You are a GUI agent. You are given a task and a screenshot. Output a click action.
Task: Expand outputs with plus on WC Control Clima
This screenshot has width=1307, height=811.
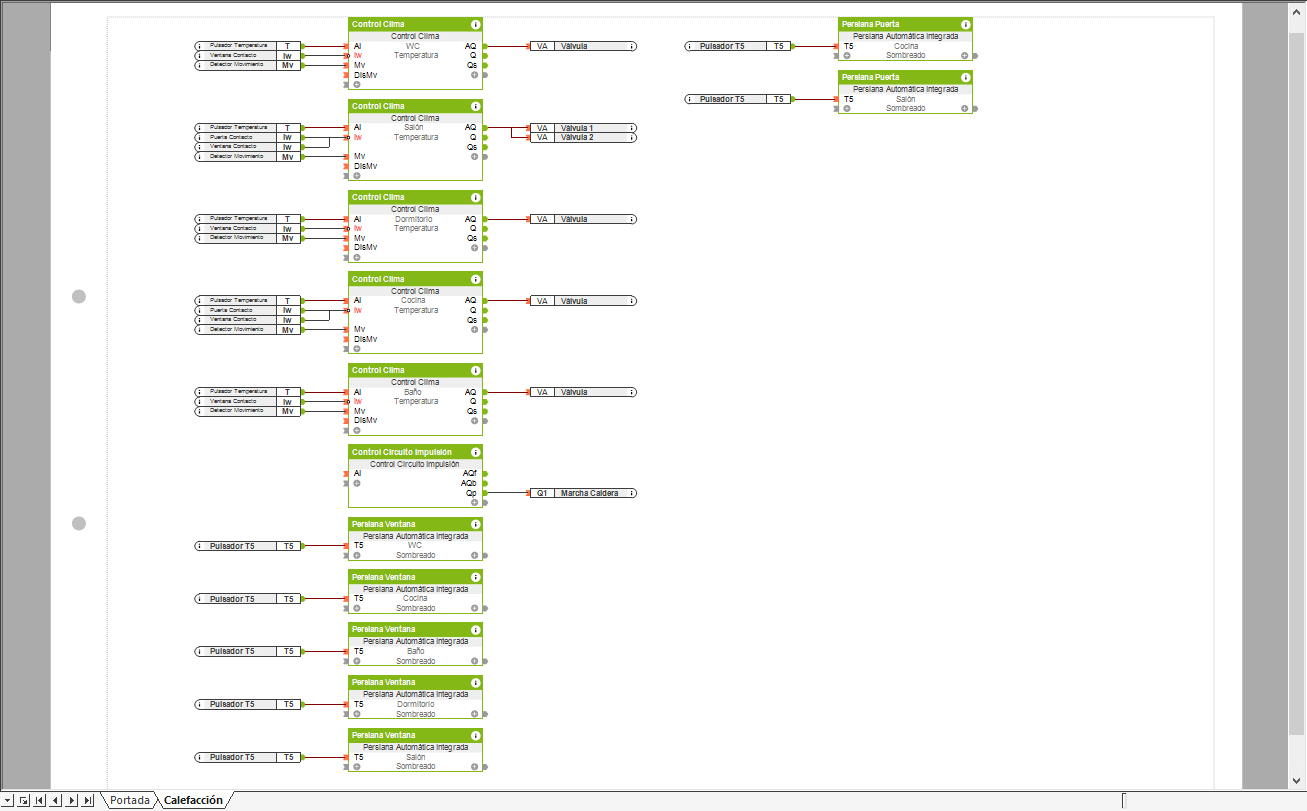click(475, 75)
